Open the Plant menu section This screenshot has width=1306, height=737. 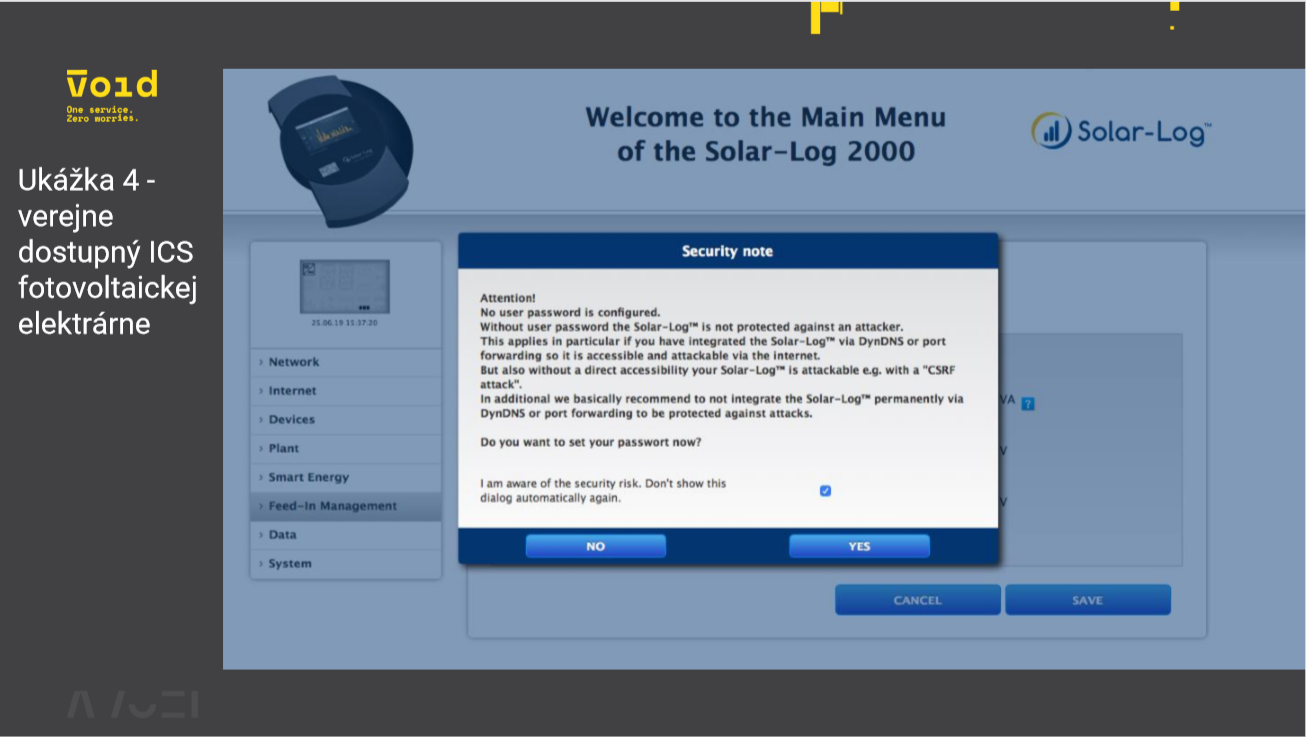(x=345, y=449)
